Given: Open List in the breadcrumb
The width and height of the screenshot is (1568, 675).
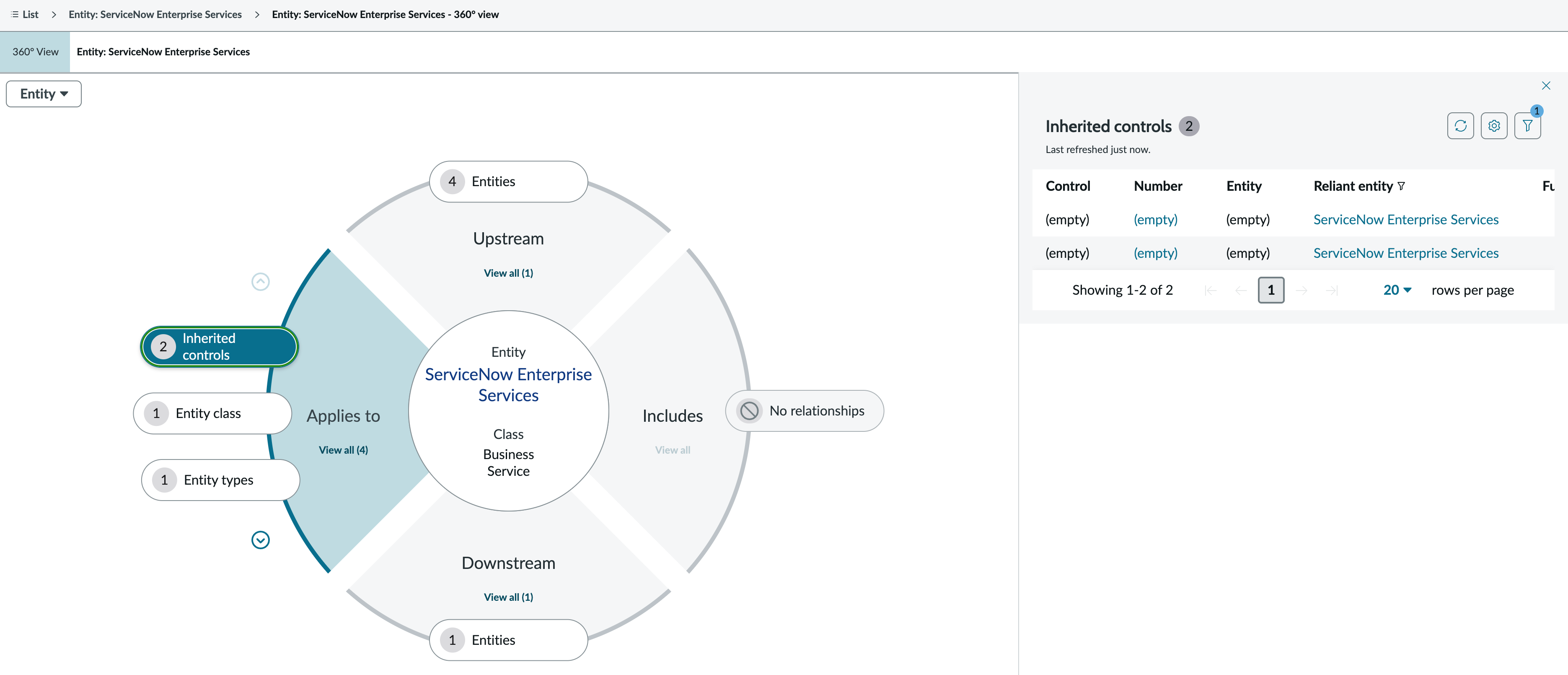Looking at the screenshot, I should (30, 15).
